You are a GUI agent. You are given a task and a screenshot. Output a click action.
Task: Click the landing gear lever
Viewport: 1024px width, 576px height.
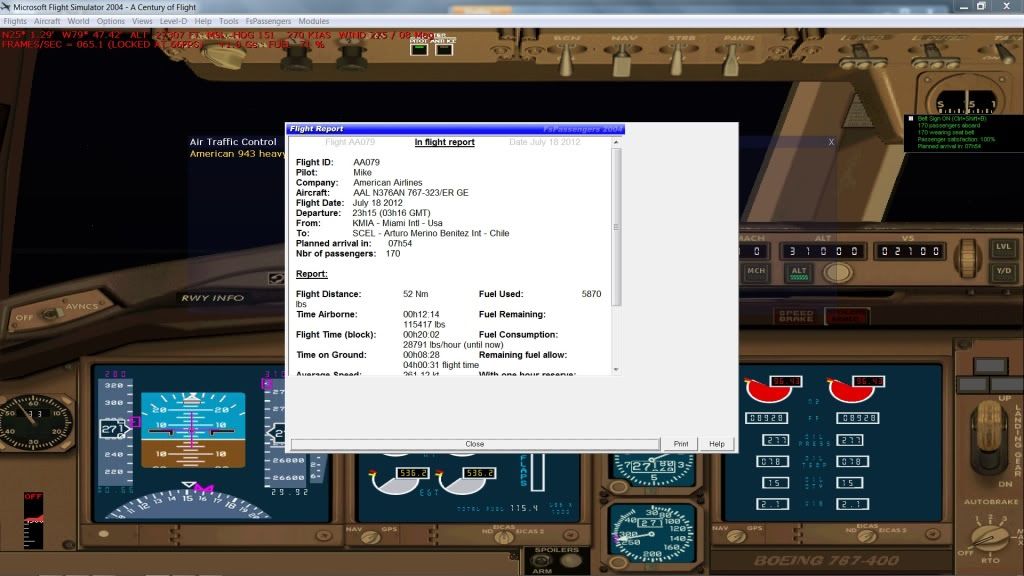(987, 438)
